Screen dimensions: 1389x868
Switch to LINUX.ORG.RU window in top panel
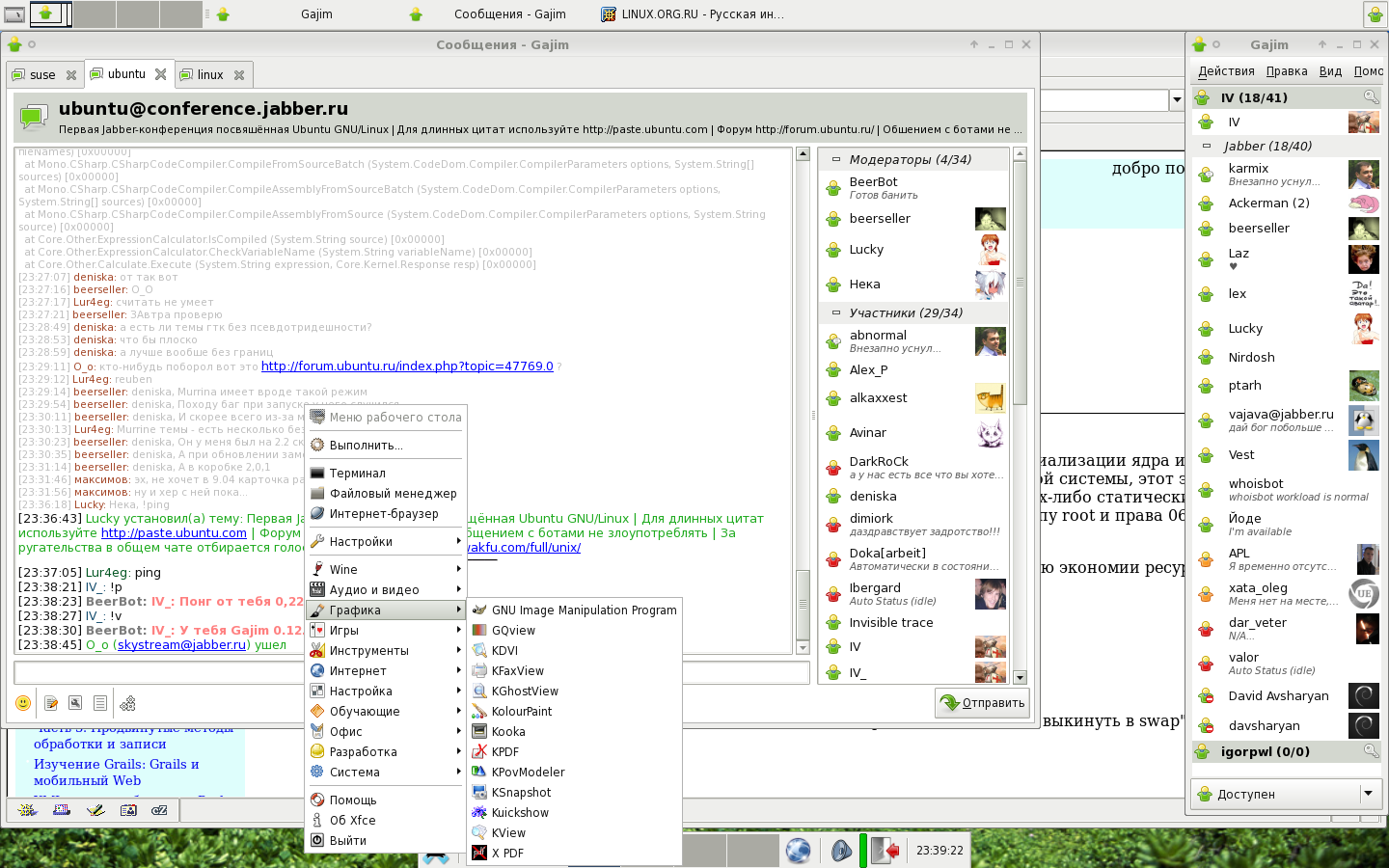(x=693, y=14)
